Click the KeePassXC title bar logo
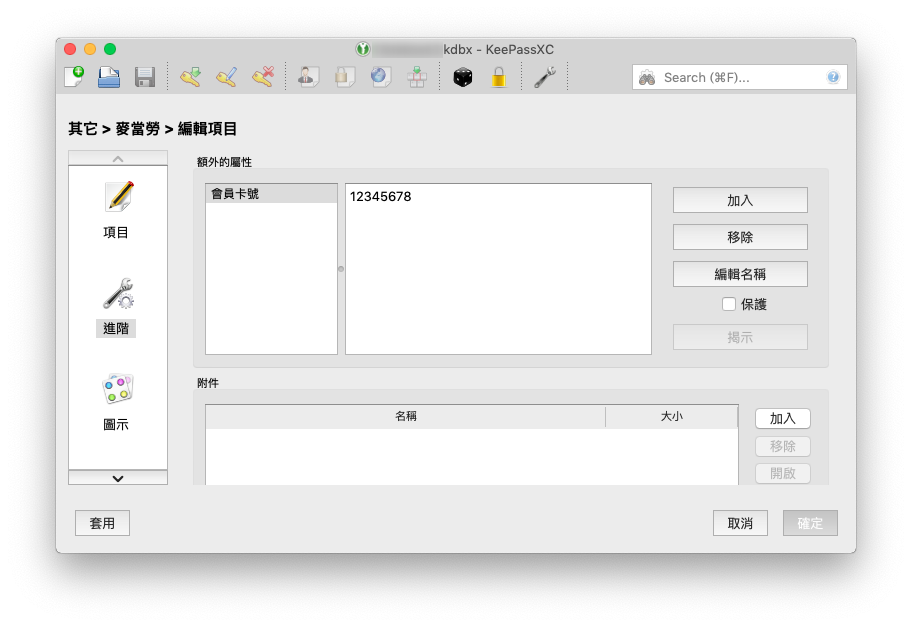 click(x=363, y=49)
